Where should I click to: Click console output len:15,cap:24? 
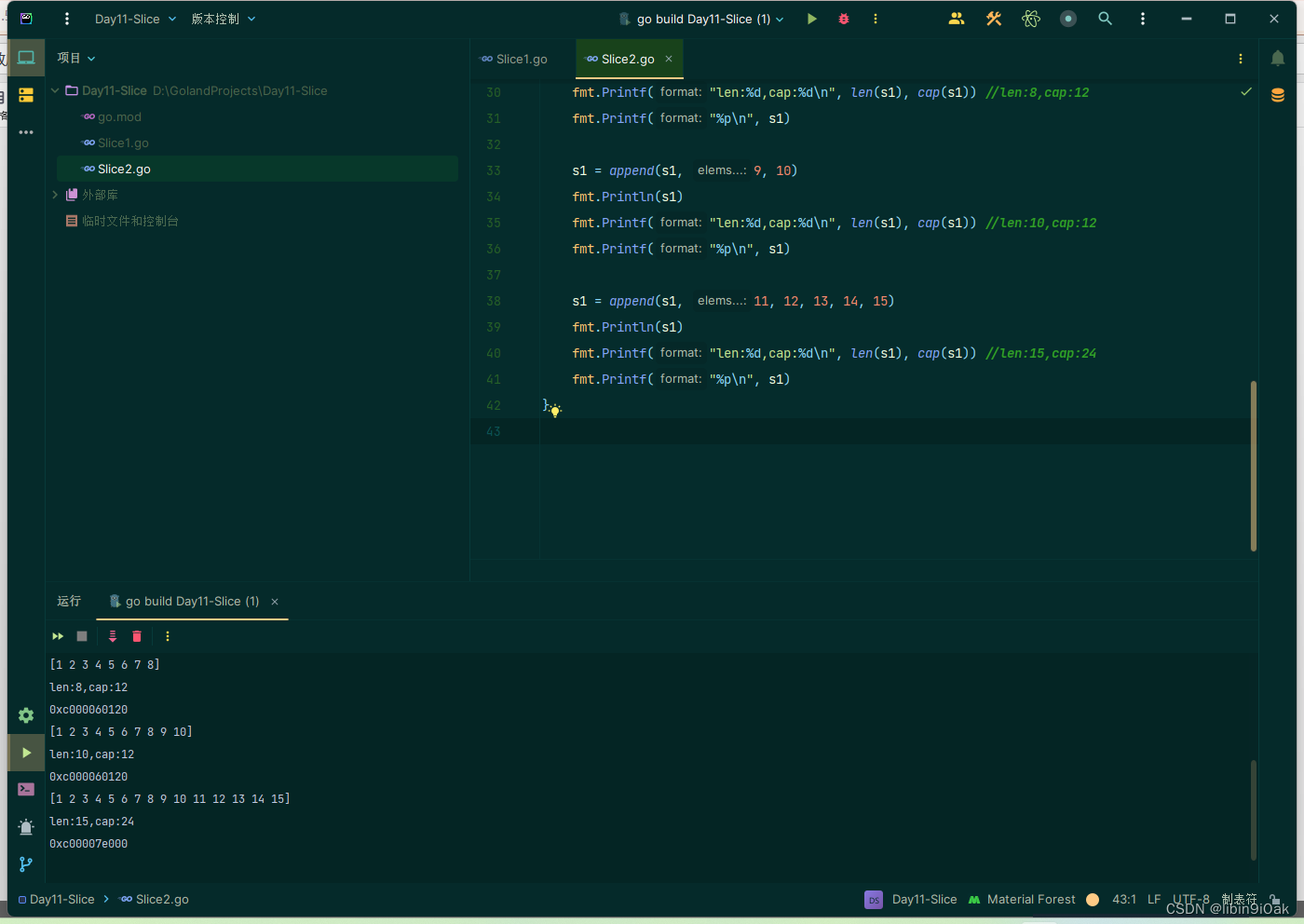[x=91, y=822]
